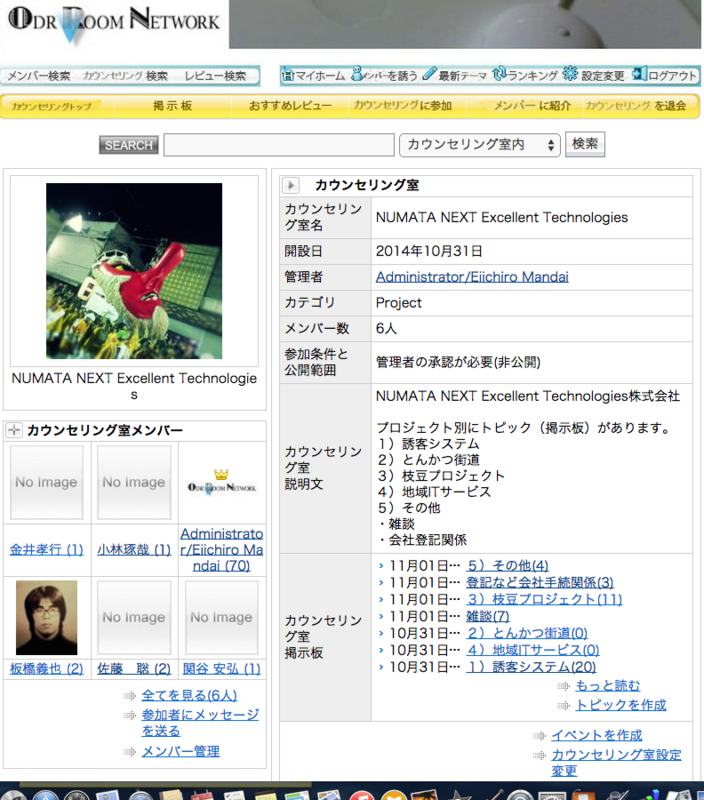
Task: Switch to 掲示板 tab
Action: coord(172,106)
